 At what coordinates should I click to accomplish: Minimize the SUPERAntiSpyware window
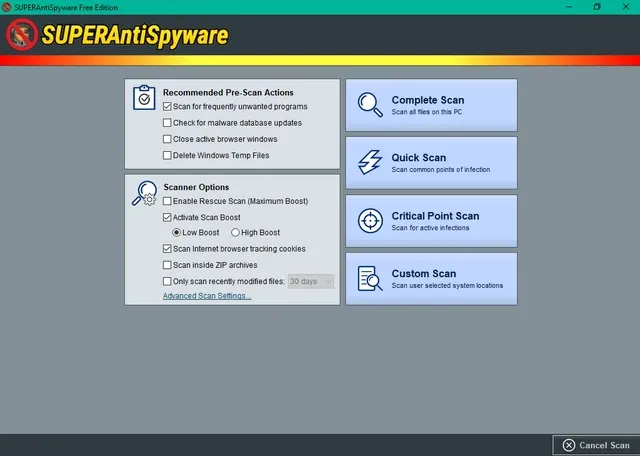(x=569, y=7)
